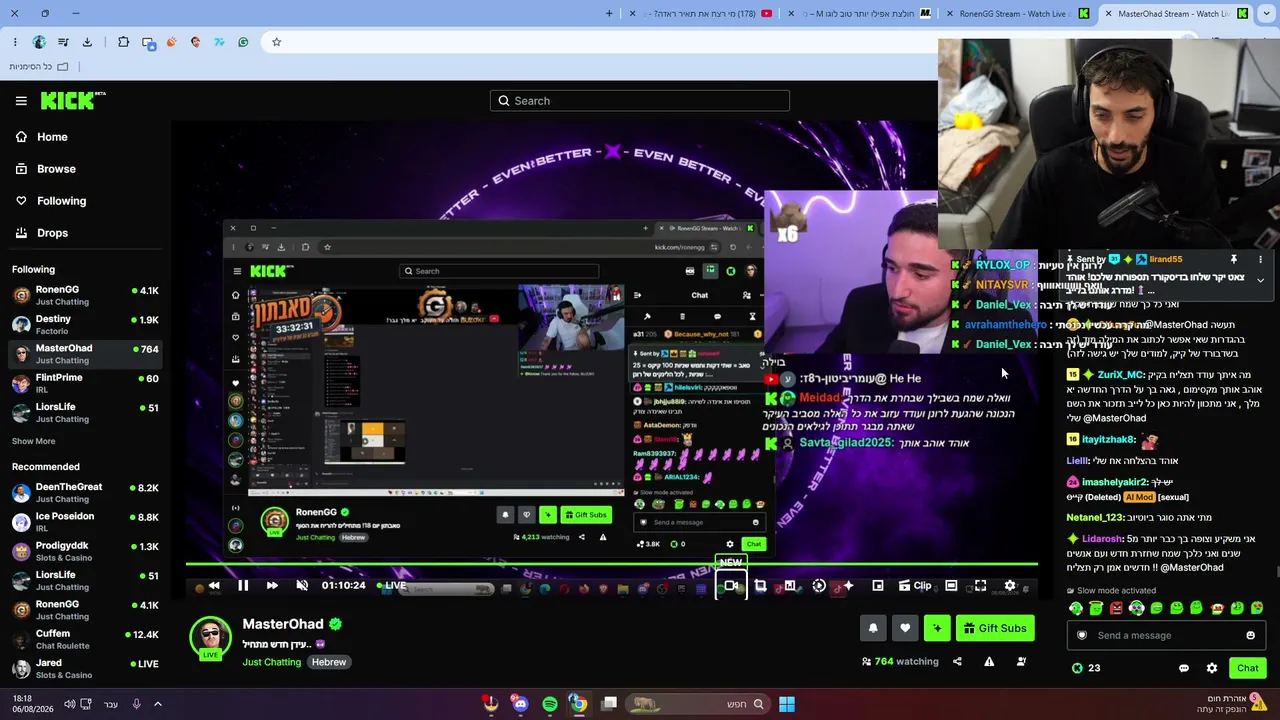This screenshot has width=1280, height=720.
Task: Open video player settings gear
Action: (x=1010, y=586)
